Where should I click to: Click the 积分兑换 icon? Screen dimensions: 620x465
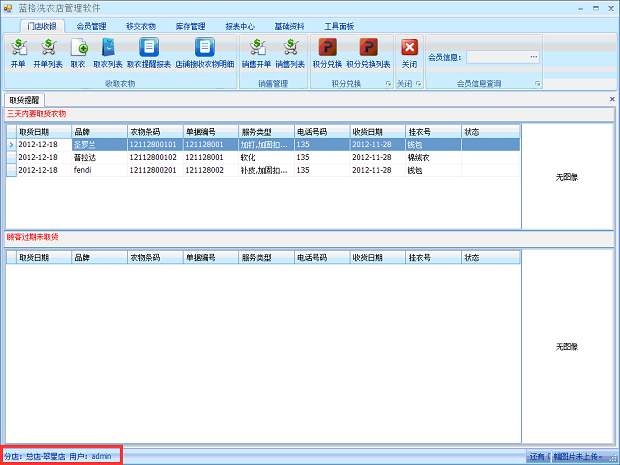click(327, 47)
